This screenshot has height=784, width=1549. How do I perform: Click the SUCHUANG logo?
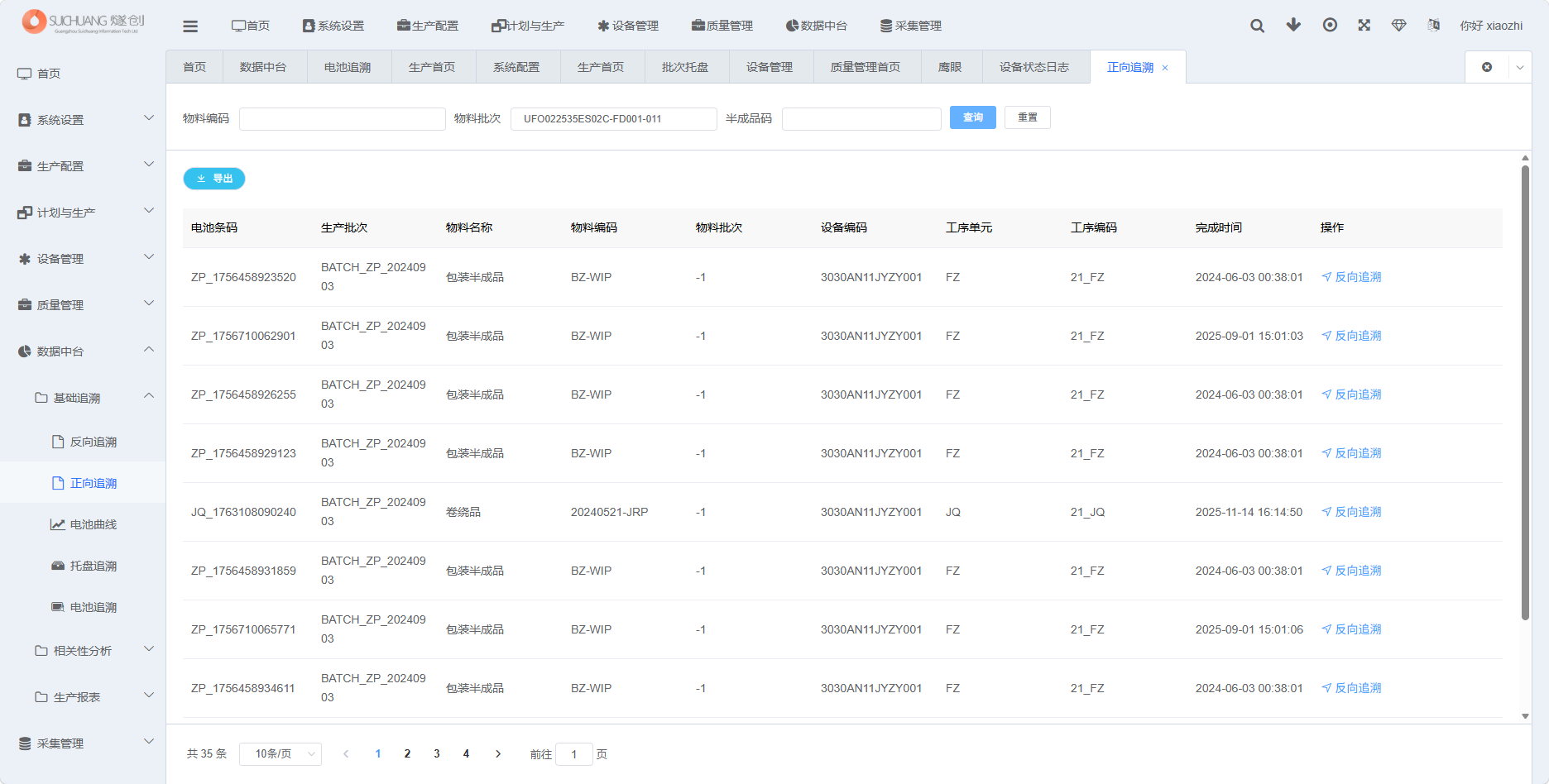pos(83,22)
